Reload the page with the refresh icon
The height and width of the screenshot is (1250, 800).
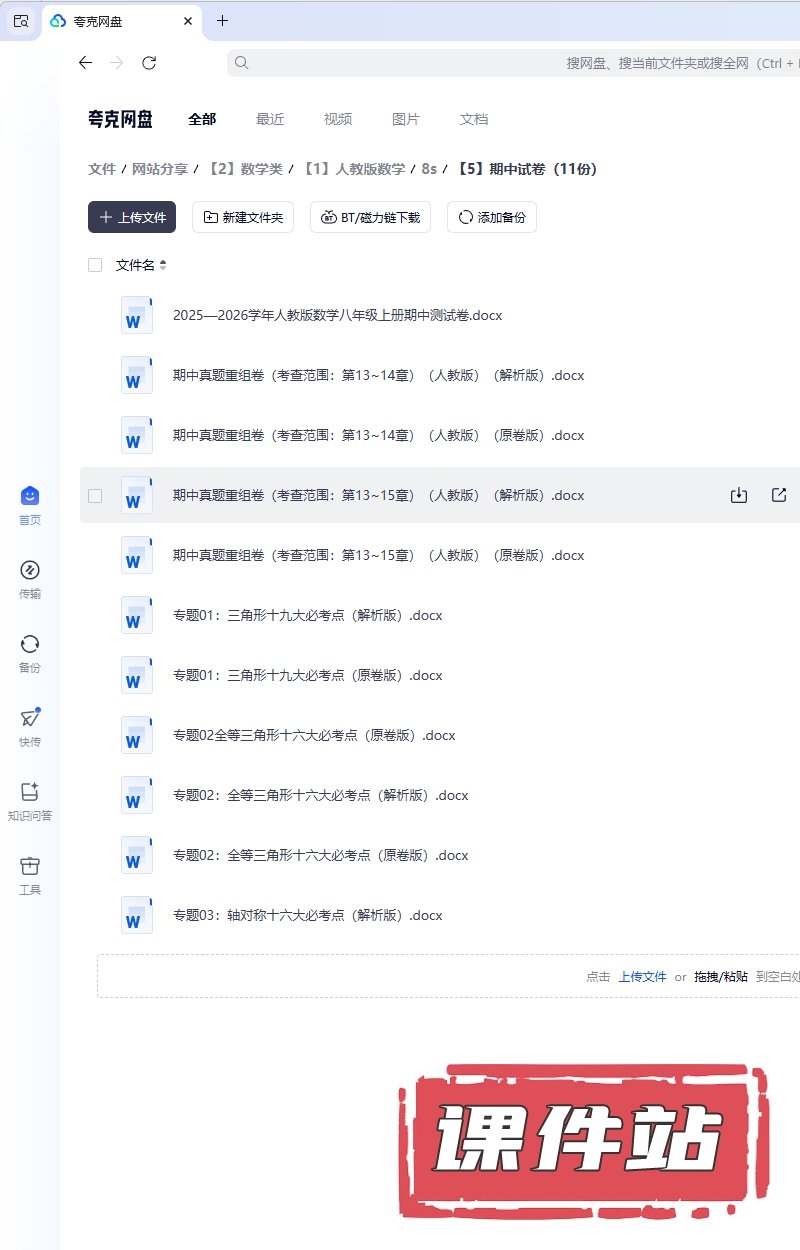click(149, 63)
